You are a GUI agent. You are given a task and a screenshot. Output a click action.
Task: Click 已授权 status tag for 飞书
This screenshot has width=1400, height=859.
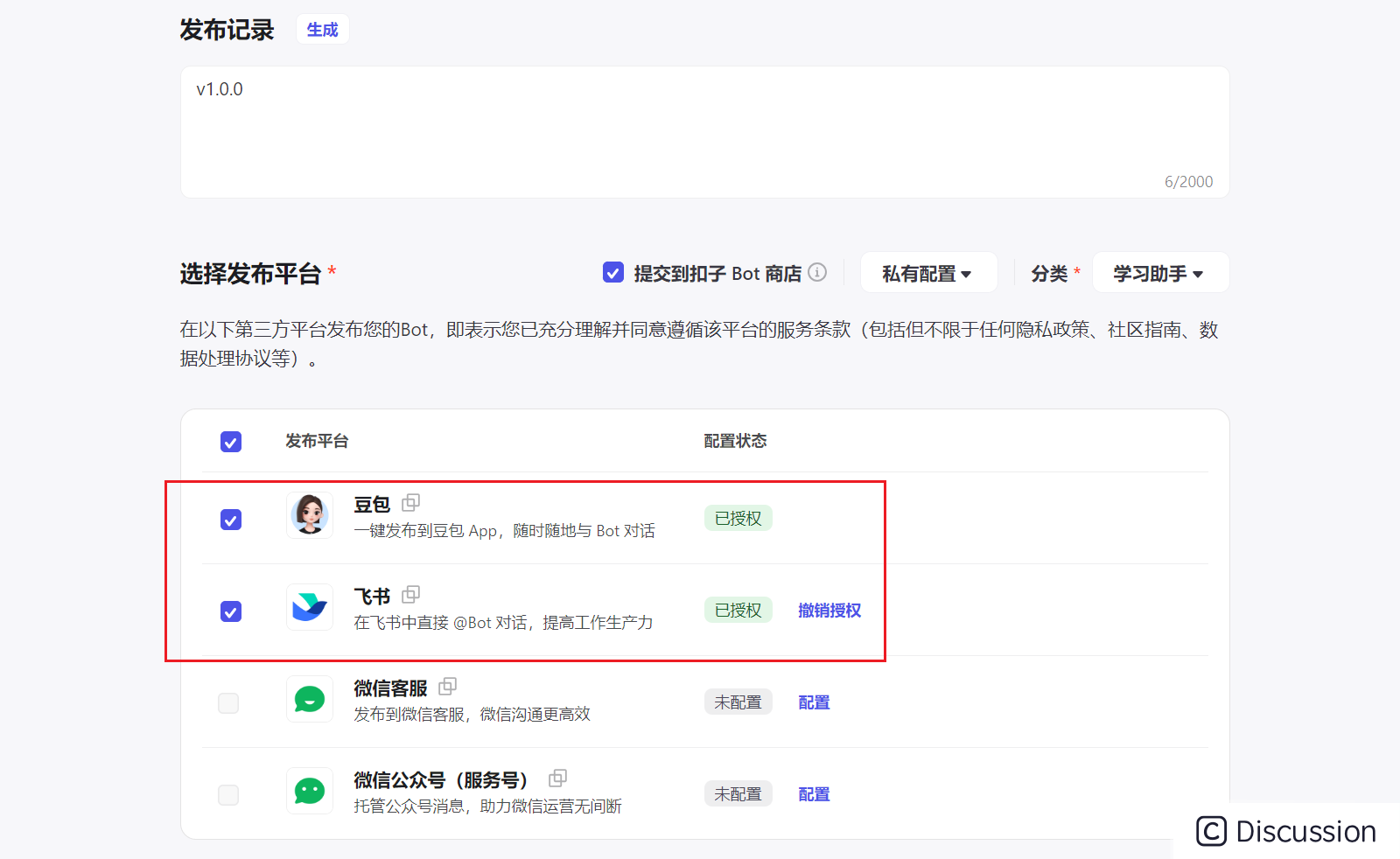click(738, 610)
